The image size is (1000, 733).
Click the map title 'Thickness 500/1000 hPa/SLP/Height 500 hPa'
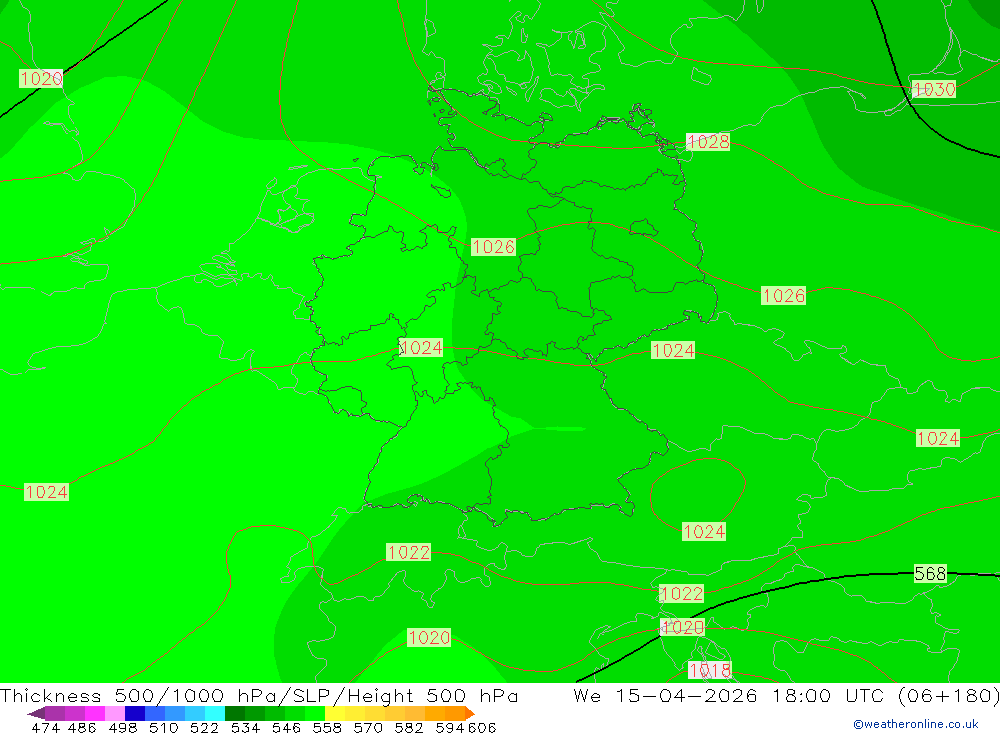(x=259, y=695)
